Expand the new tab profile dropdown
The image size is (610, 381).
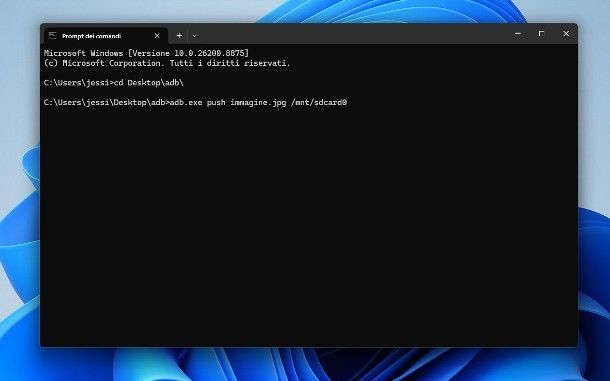pyautogui.click(x=195, y=36)
